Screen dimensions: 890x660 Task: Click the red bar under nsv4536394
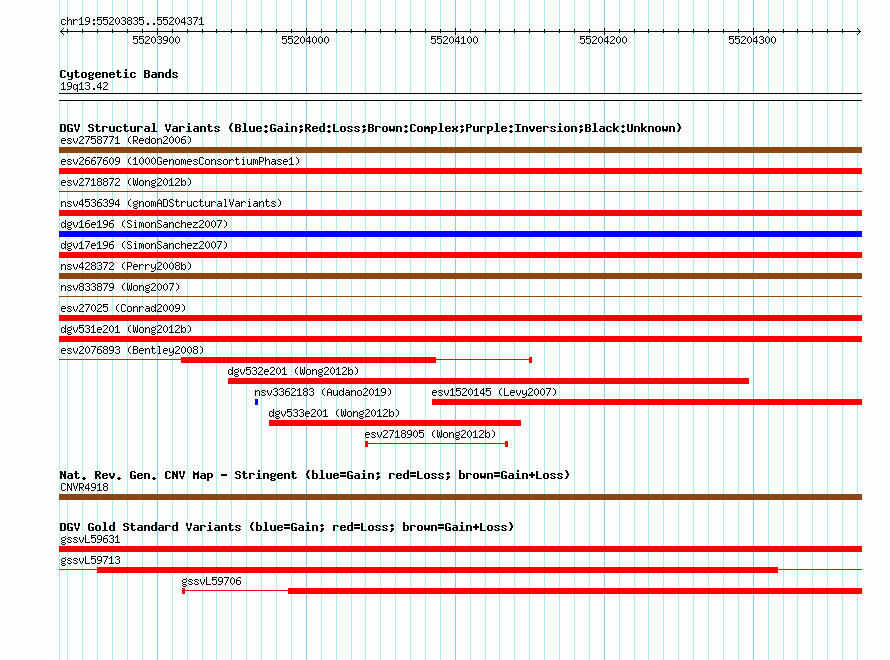[460, 213]
